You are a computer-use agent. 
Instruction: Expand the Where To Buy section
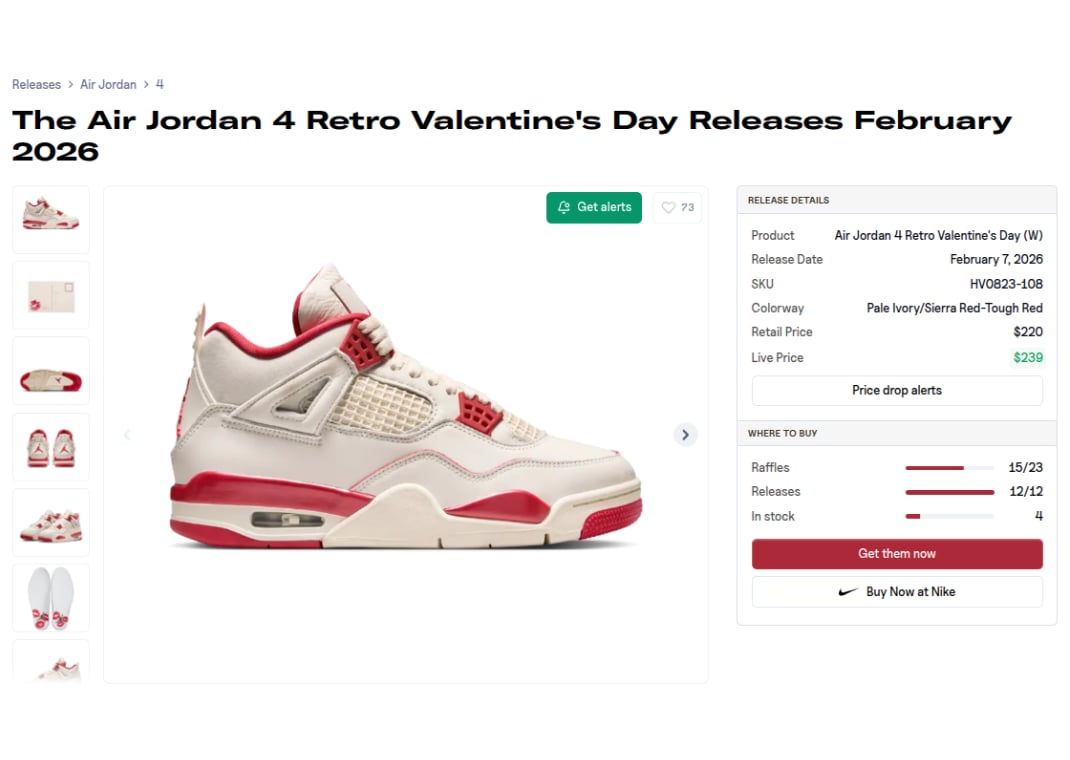[x=896, y=433]
